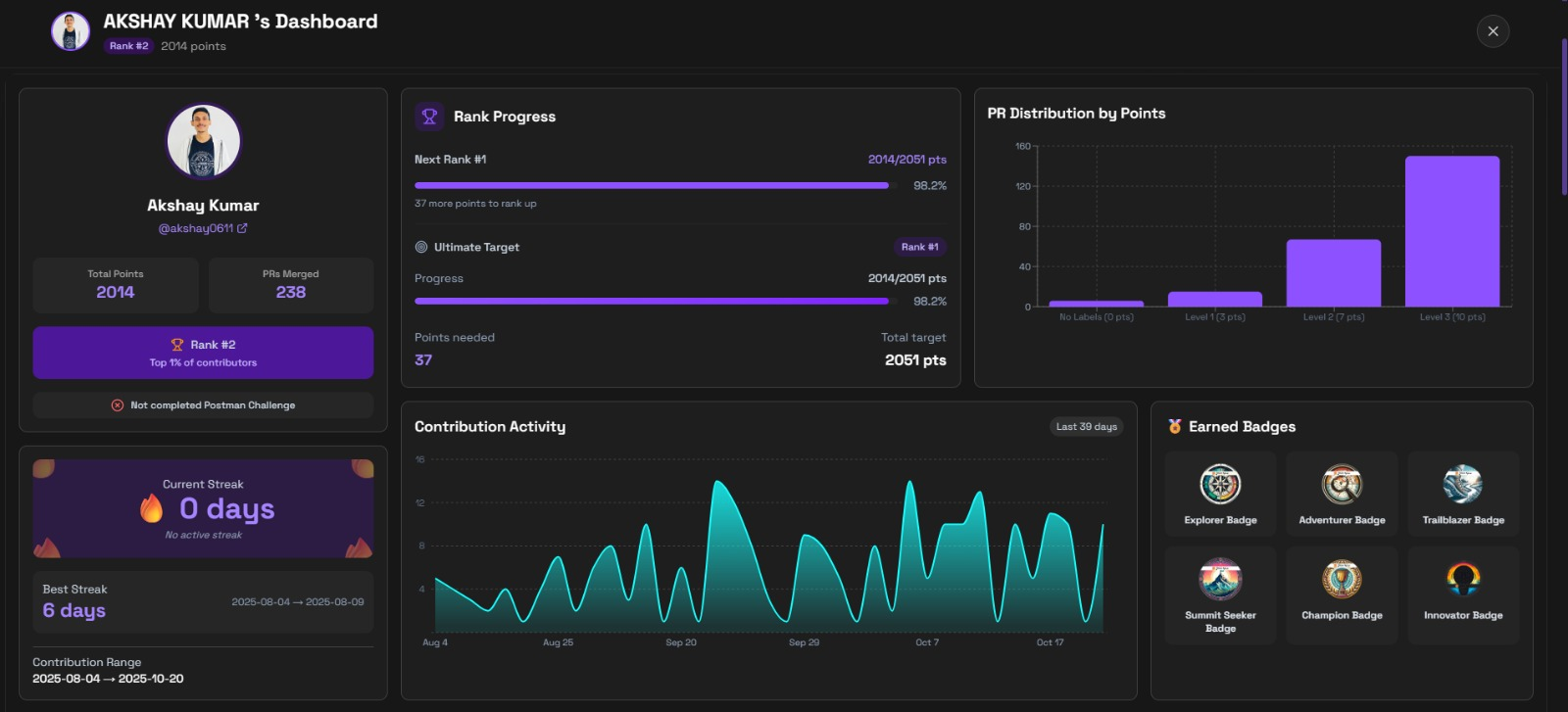This screenshot has width=1568, height=712.
Task: Click the large profile photo of Akshay Kumar
Action: coord(203,141)
